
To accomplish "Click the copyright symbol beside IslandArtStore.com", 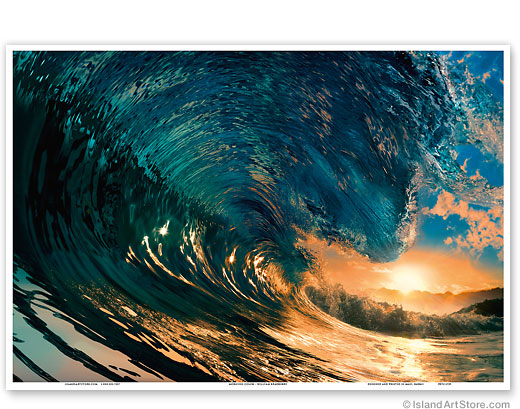I will (x=407, y=404).
